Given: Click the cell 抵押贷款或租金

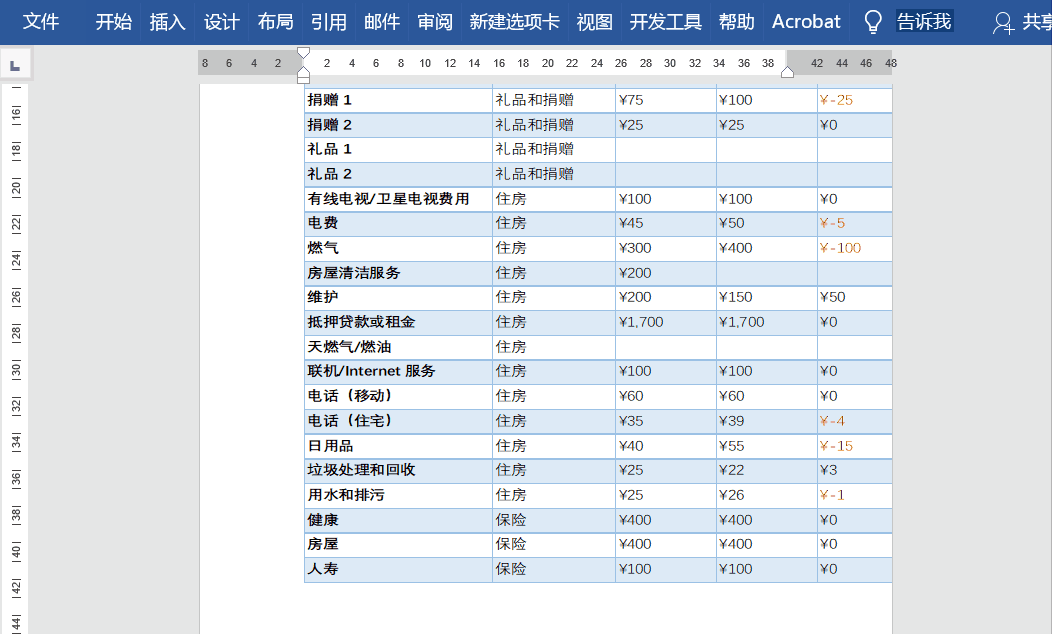Looking at the screenshot, I should (399, 322).
